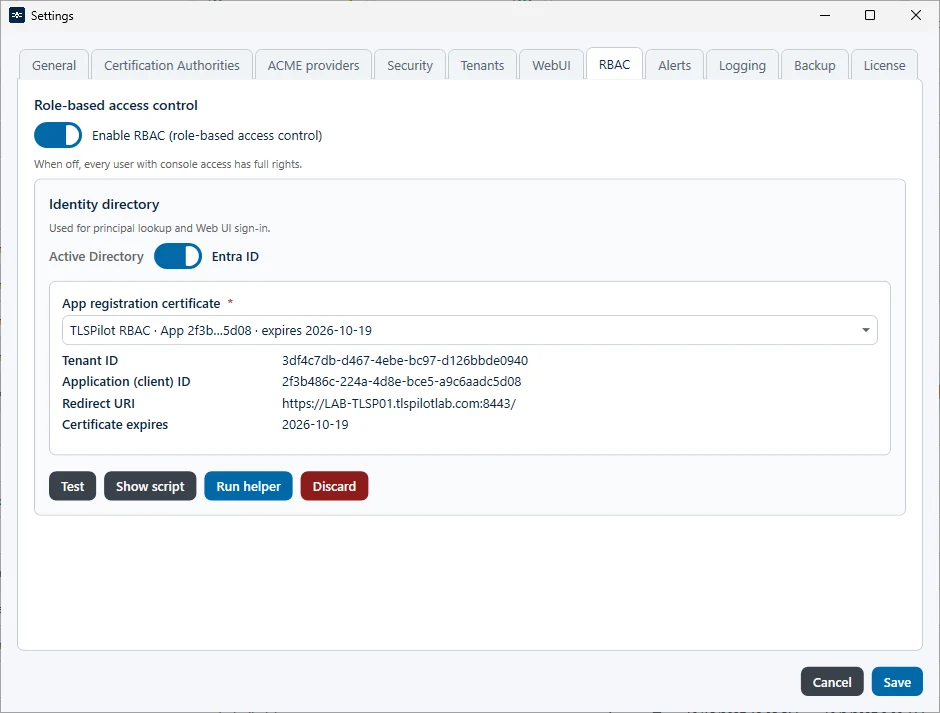Open the Backup tab

(815, 65)
